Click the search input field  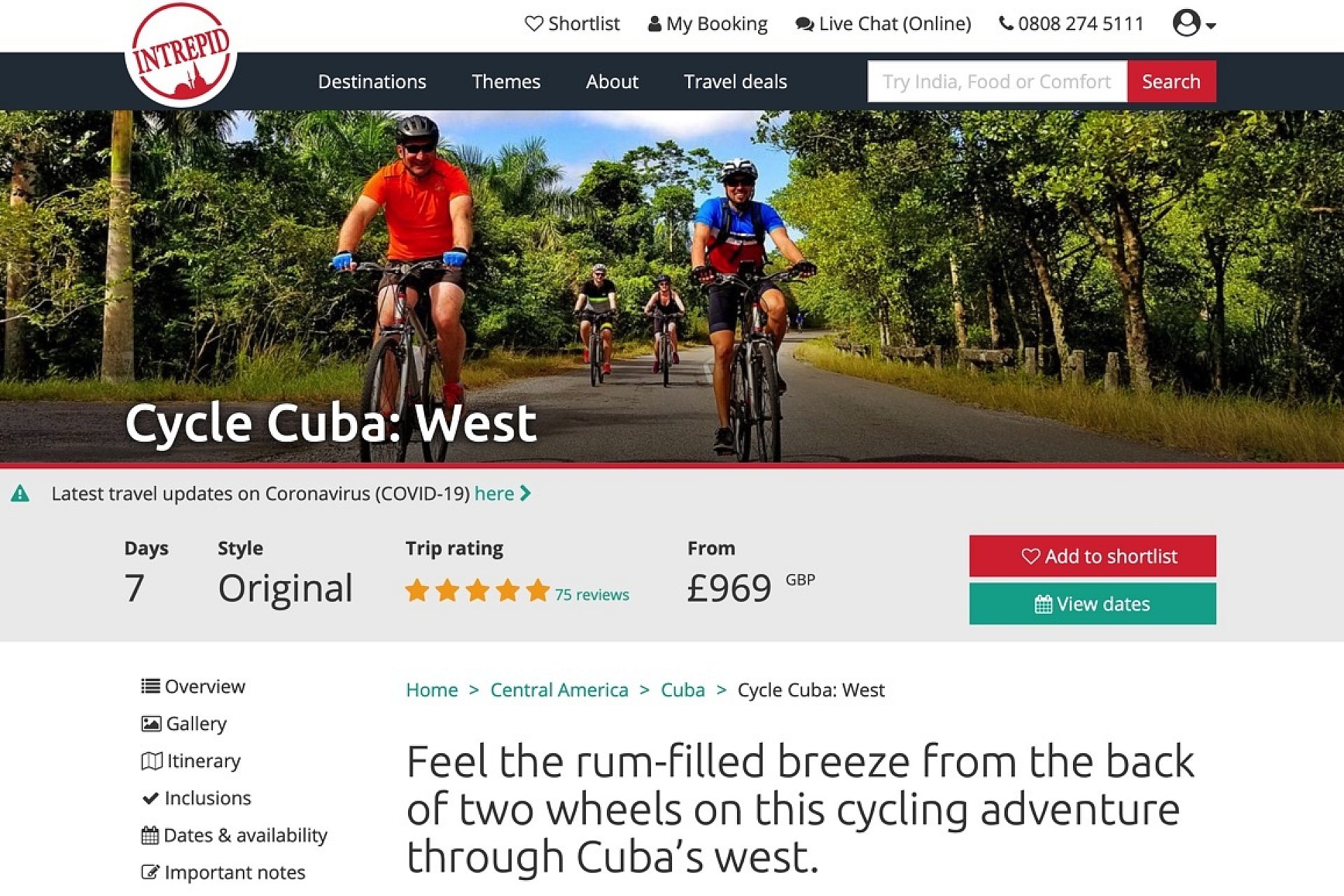point(997,82)
